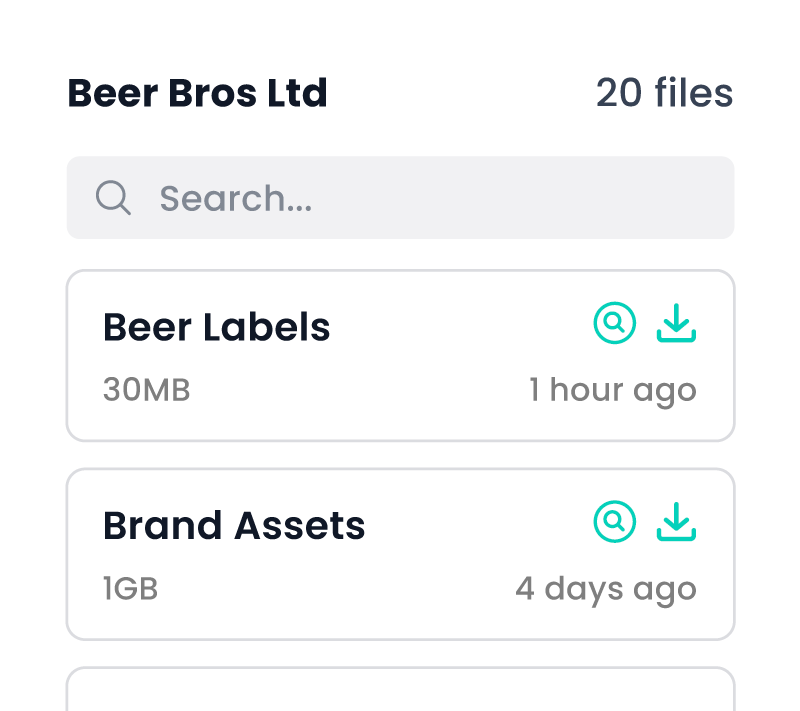Open the Brand Assets file card

(400, 554)
